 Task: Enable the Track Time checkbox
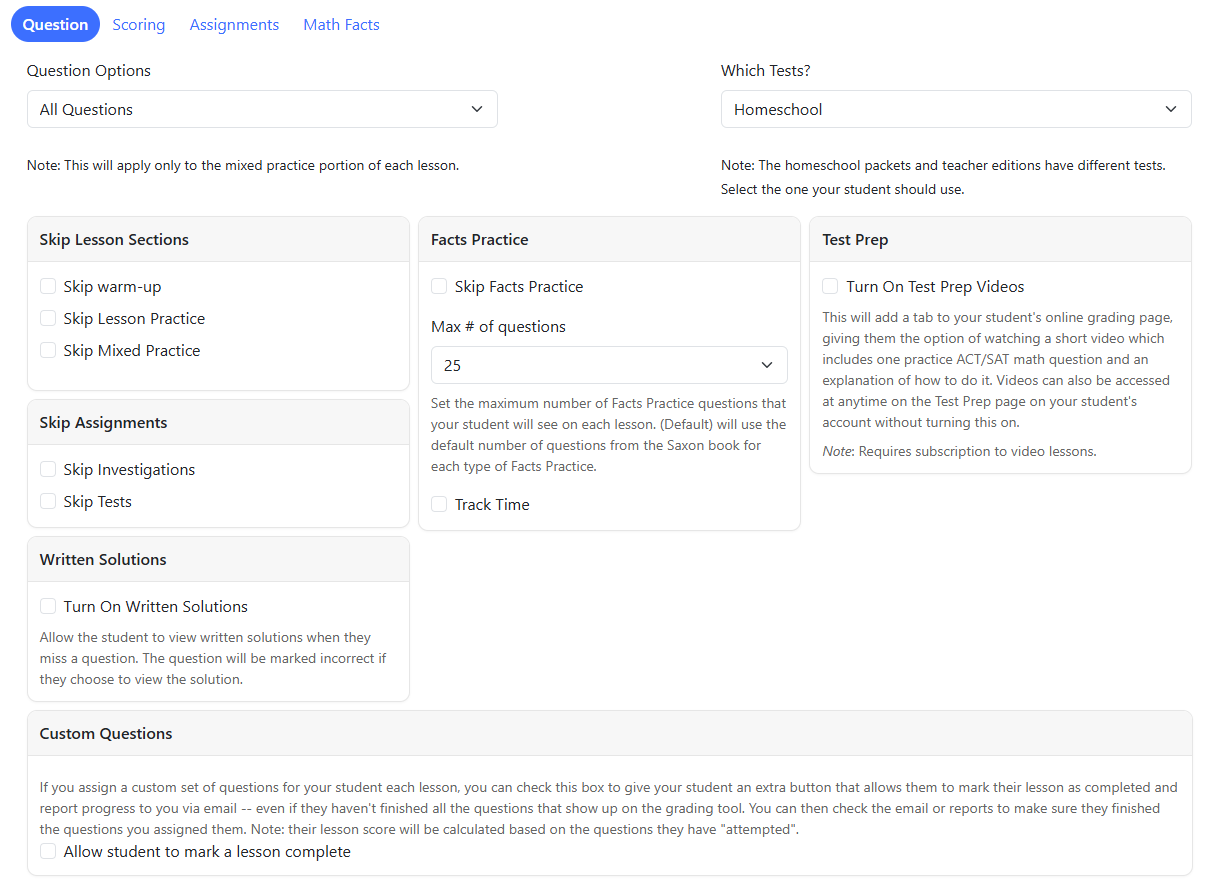(x=439, y=504)
